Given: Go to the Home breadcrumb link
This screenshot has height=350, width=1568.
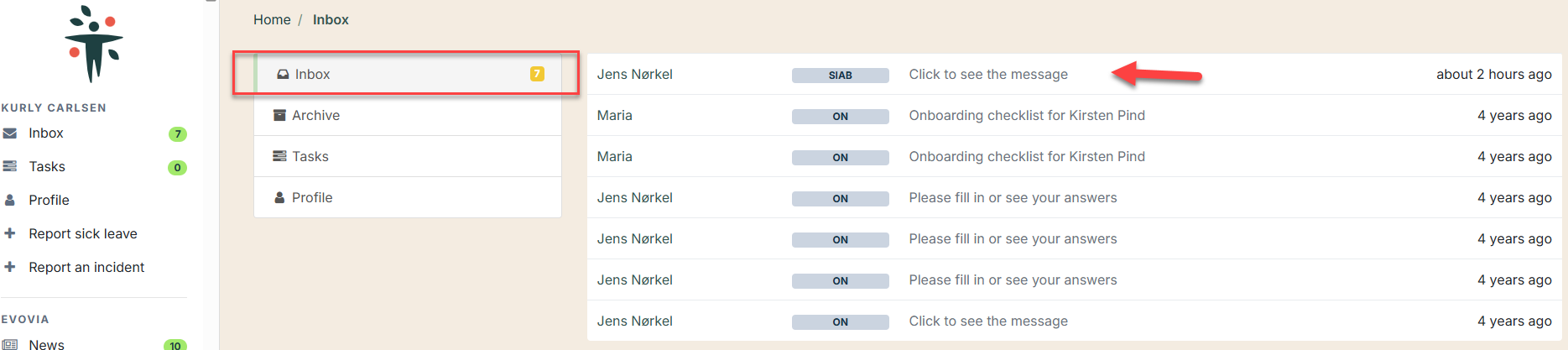Looking at the screenshot, I should tap(272, 19).
